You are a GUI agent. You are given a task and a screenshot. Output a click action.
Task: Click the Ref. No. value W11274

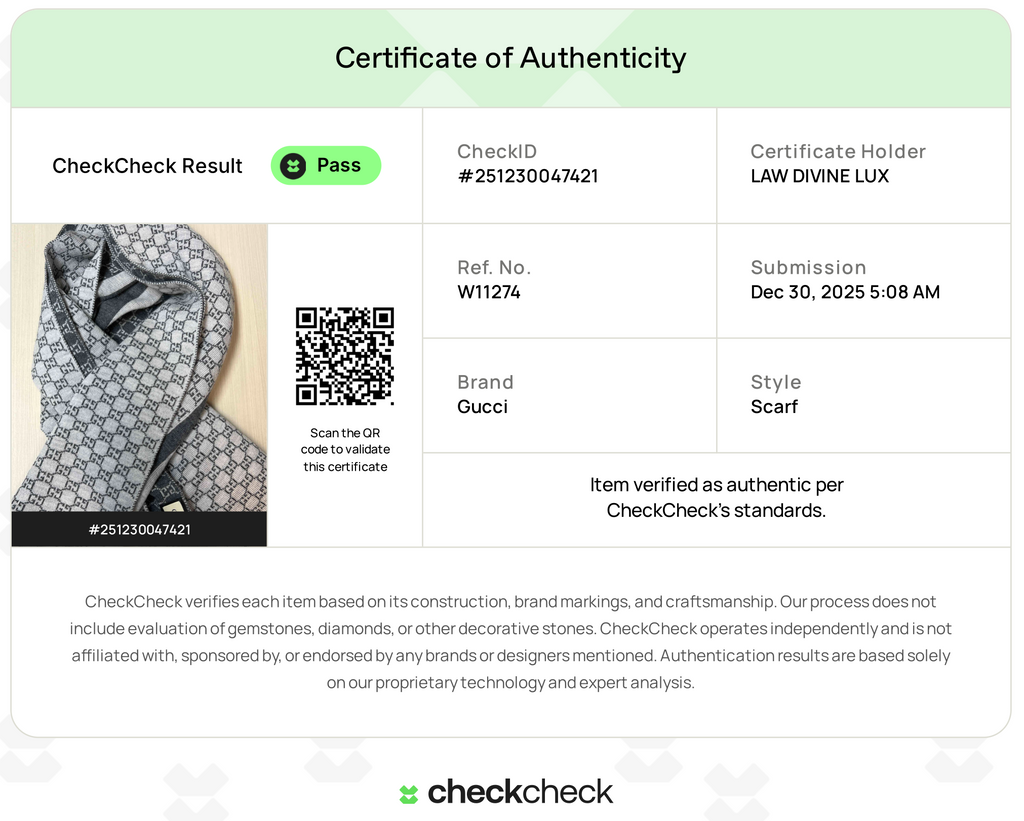click(x=488, y=292)
